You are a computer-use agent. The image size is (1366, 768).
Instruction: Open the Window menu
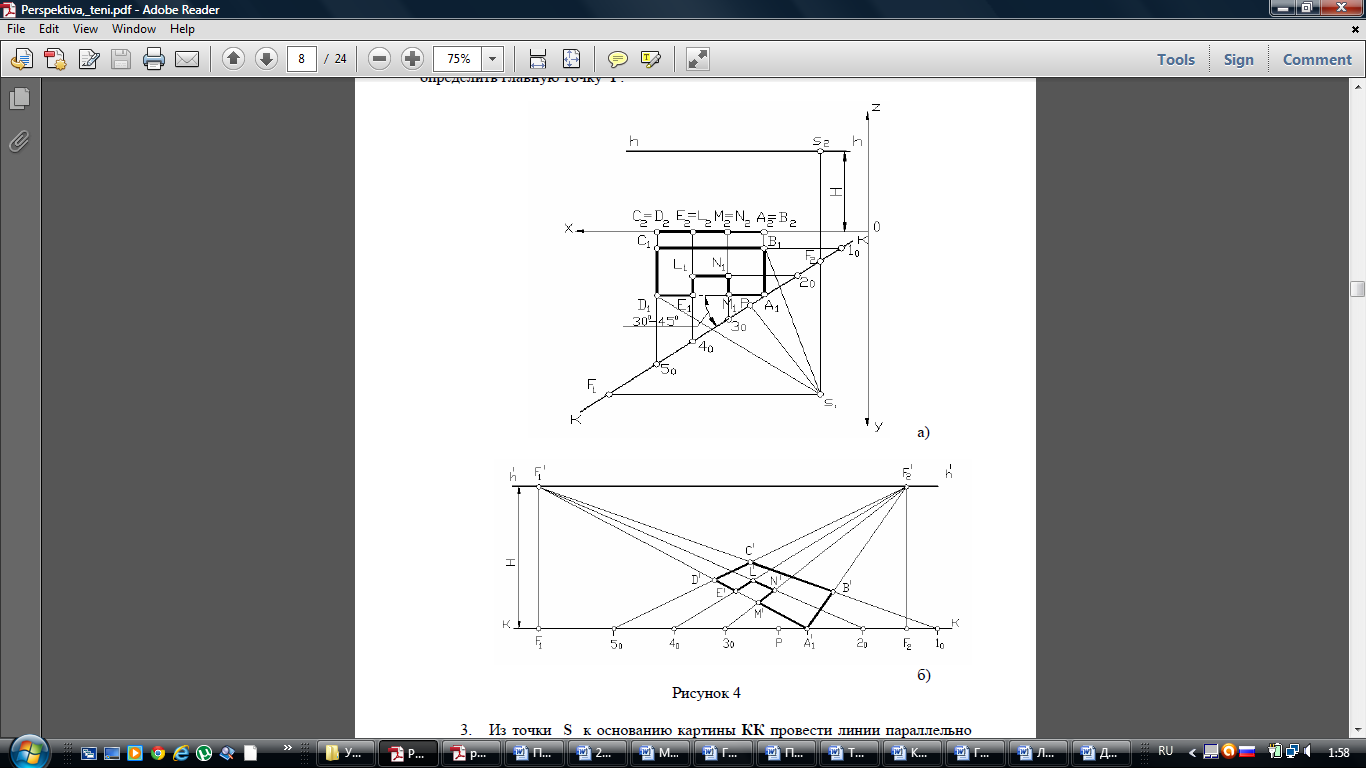134,29
